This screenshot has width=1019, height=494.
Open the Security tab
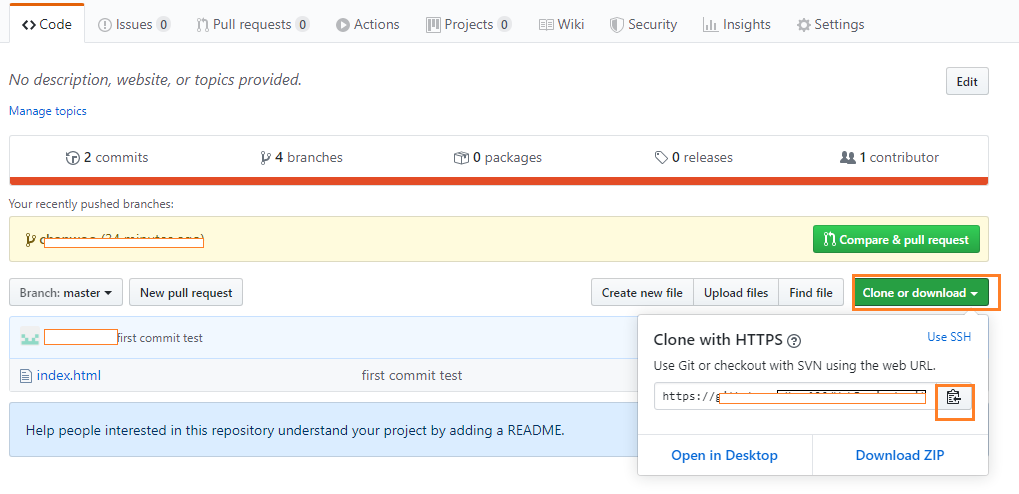(643, 25)
